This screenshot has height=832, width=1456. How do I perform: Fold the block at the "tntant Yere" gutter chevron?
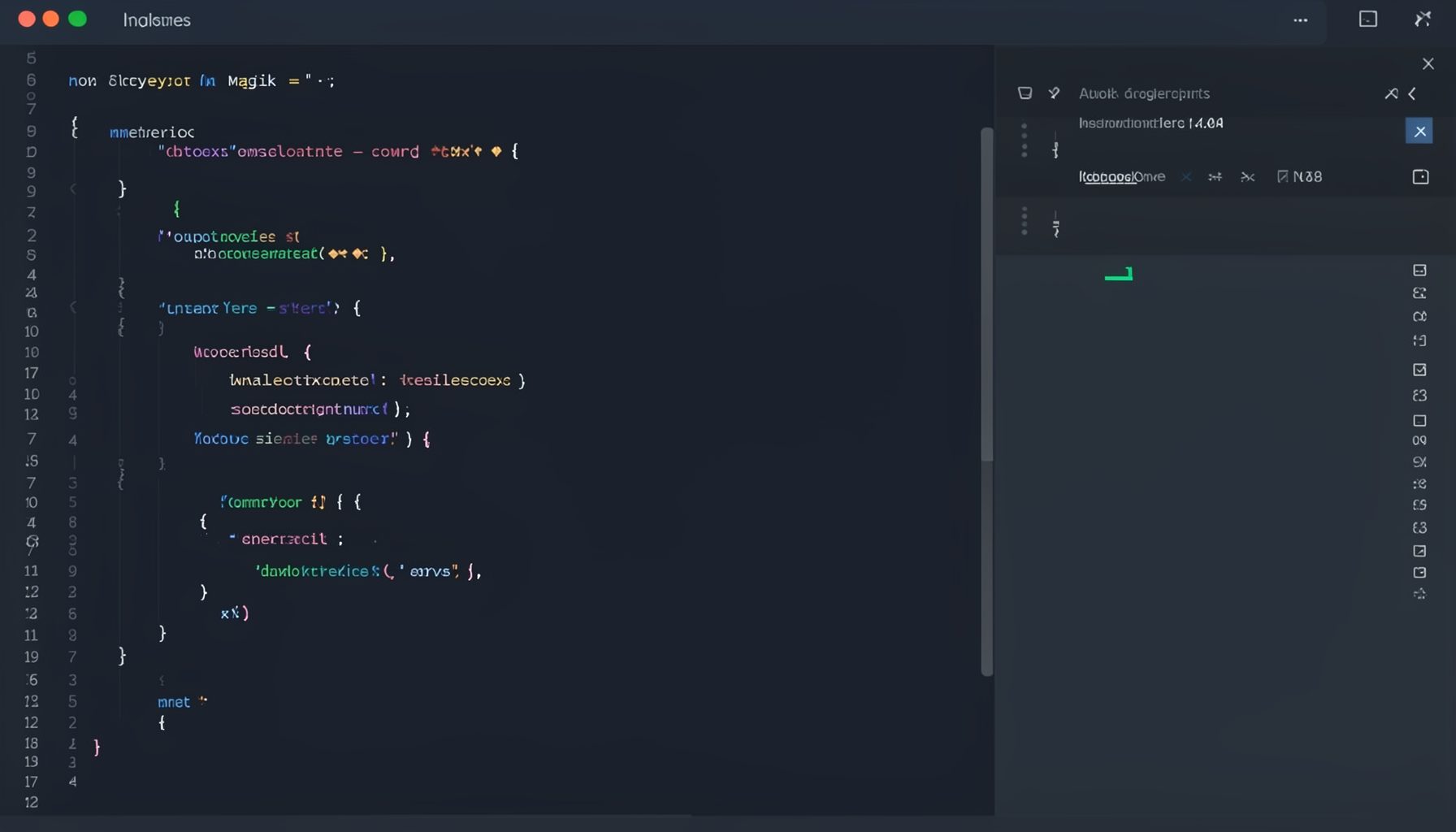(73, 307)
